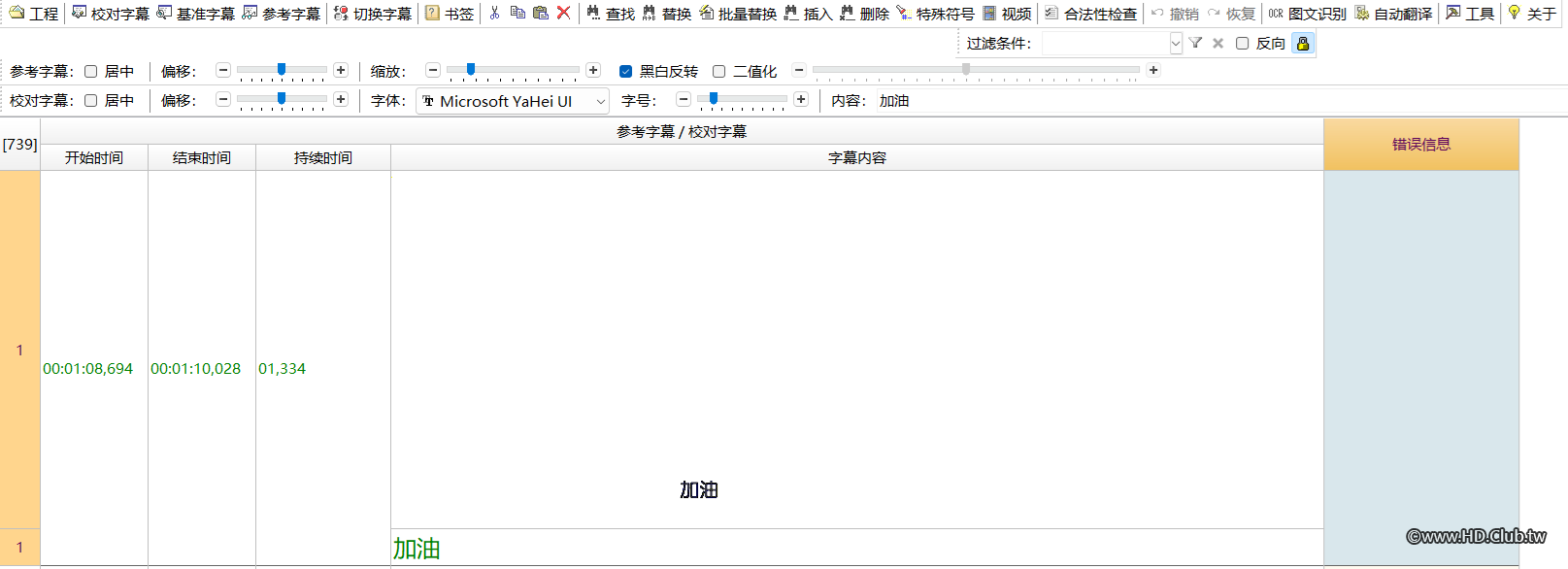The height and width of the screenshot is (569, 1568).
Task: Click the 结束时间 column header
Action: pos(202,157)
